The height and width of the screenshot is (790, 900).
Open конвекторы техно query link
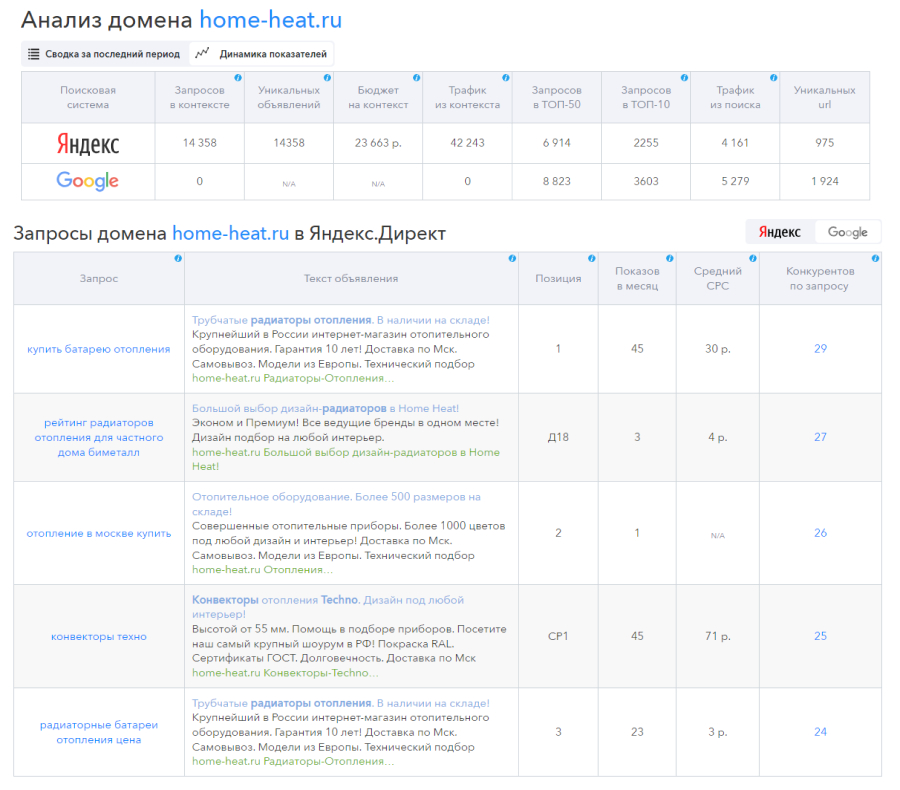(x=99, y=636)
